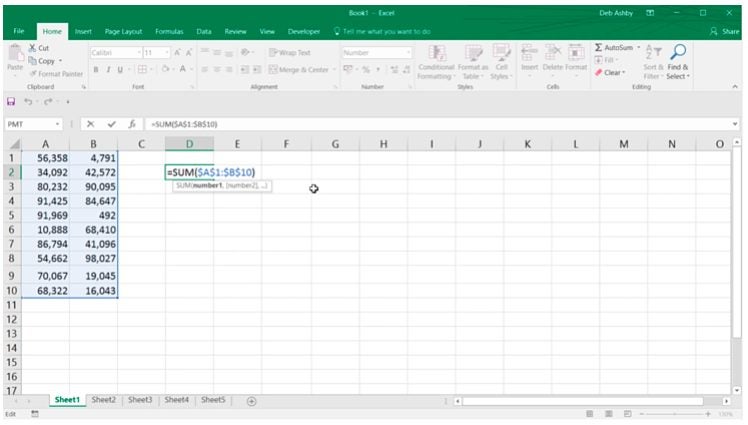This screenshot has width=748, height=425.
Task: Toggle Wrap Text option
Action: 290,52
